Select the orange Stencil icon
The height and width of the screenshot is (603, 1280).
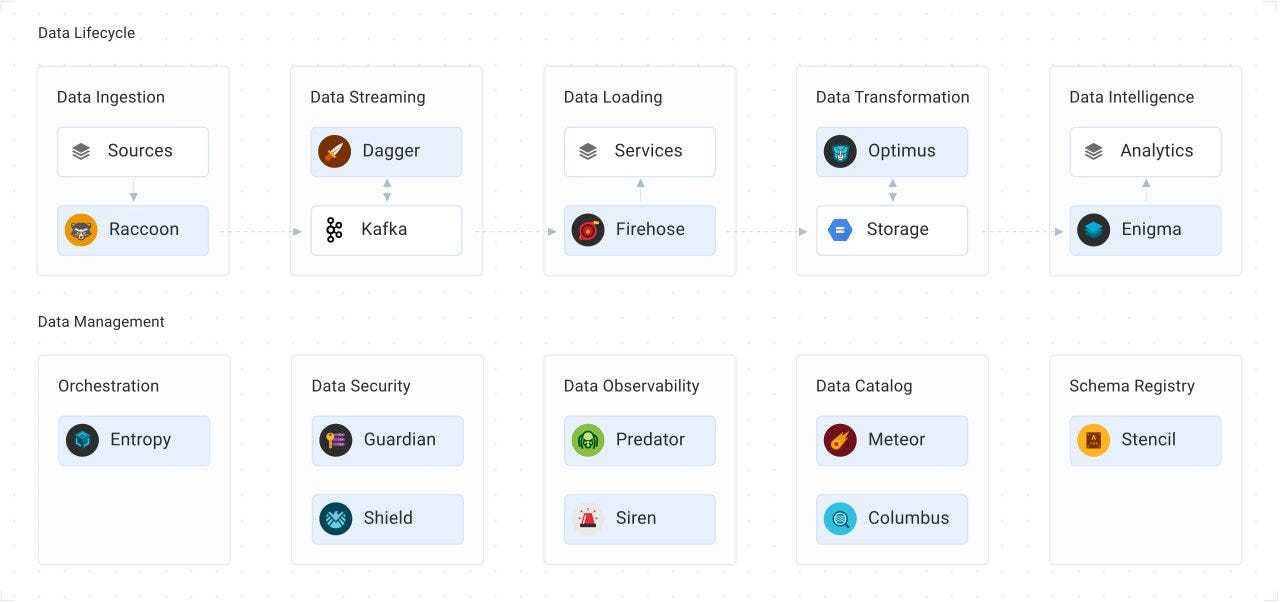pos(1093,440)
